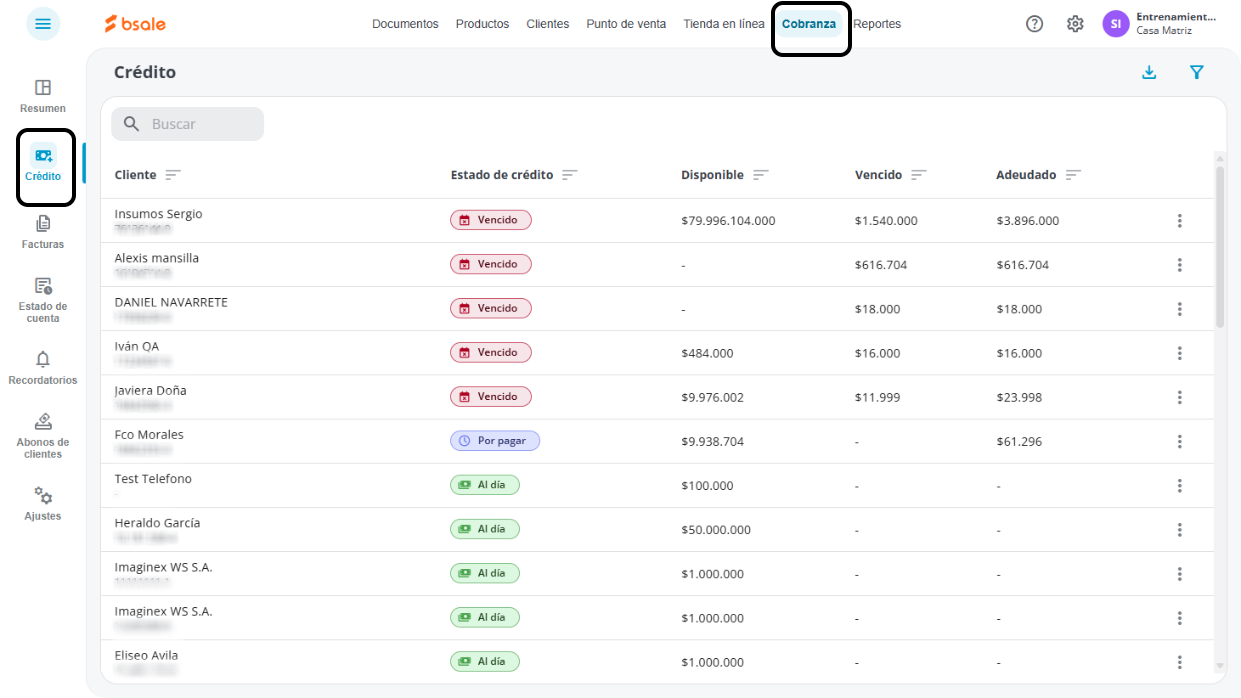The height and width of the screenshot is (698, 1241).
Task: Open Reportes top menu
Action: tap(877, 24)
